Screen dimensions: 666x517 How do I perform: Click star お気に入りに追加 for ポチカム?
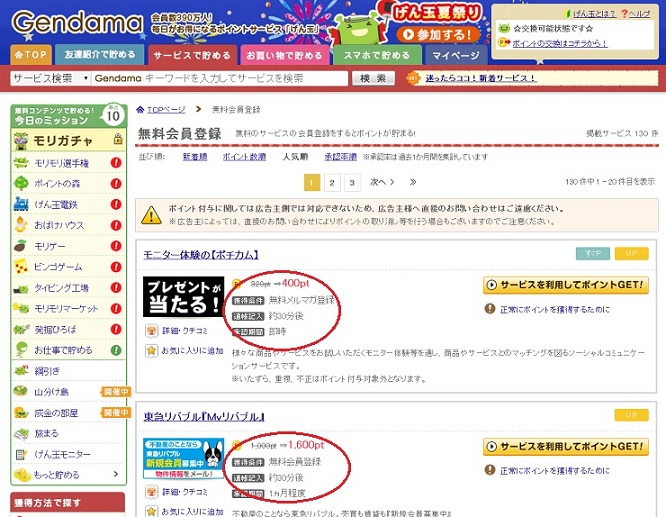click(x=152, y=351)
